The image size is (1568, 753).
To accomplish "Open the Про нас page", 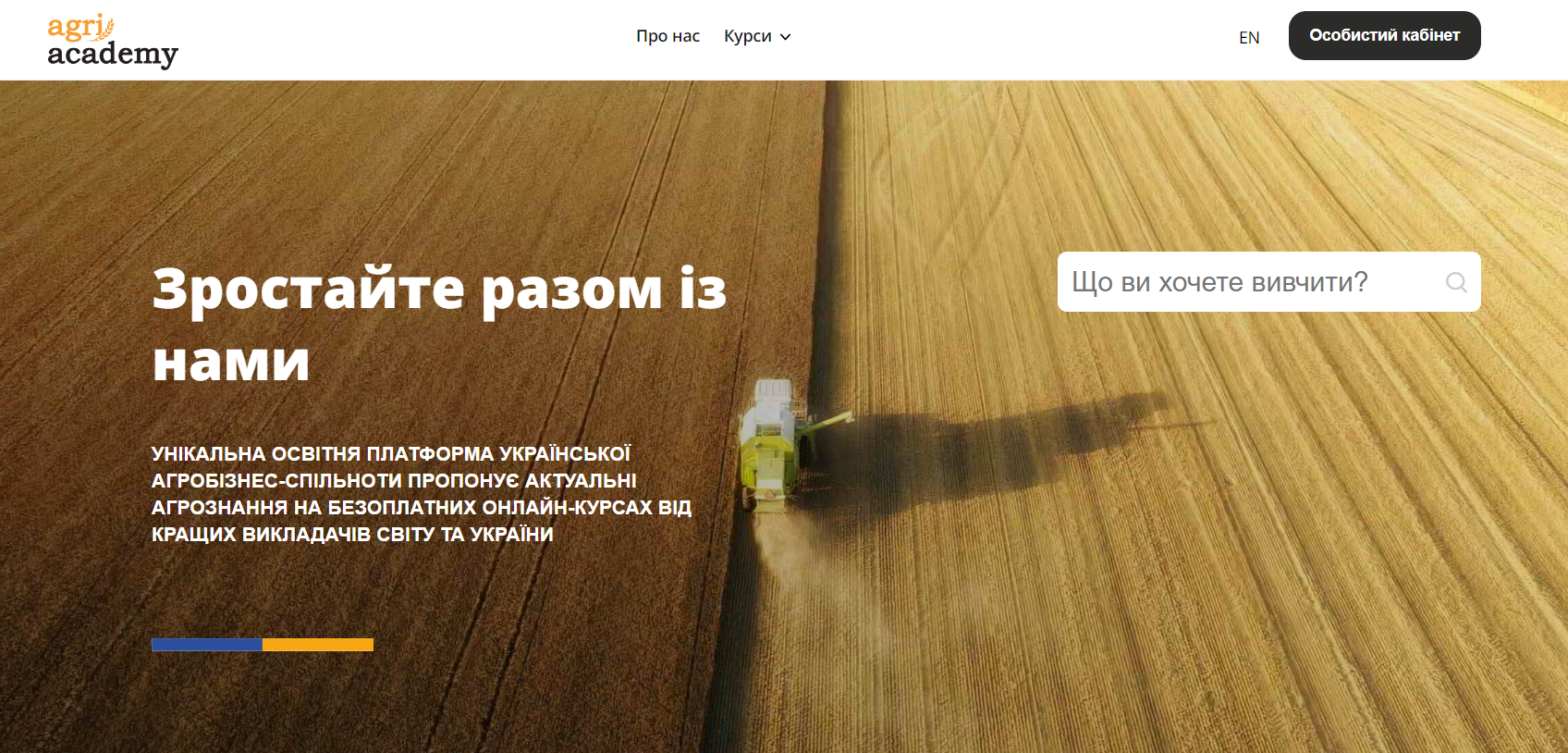I will tap(668, 36).
